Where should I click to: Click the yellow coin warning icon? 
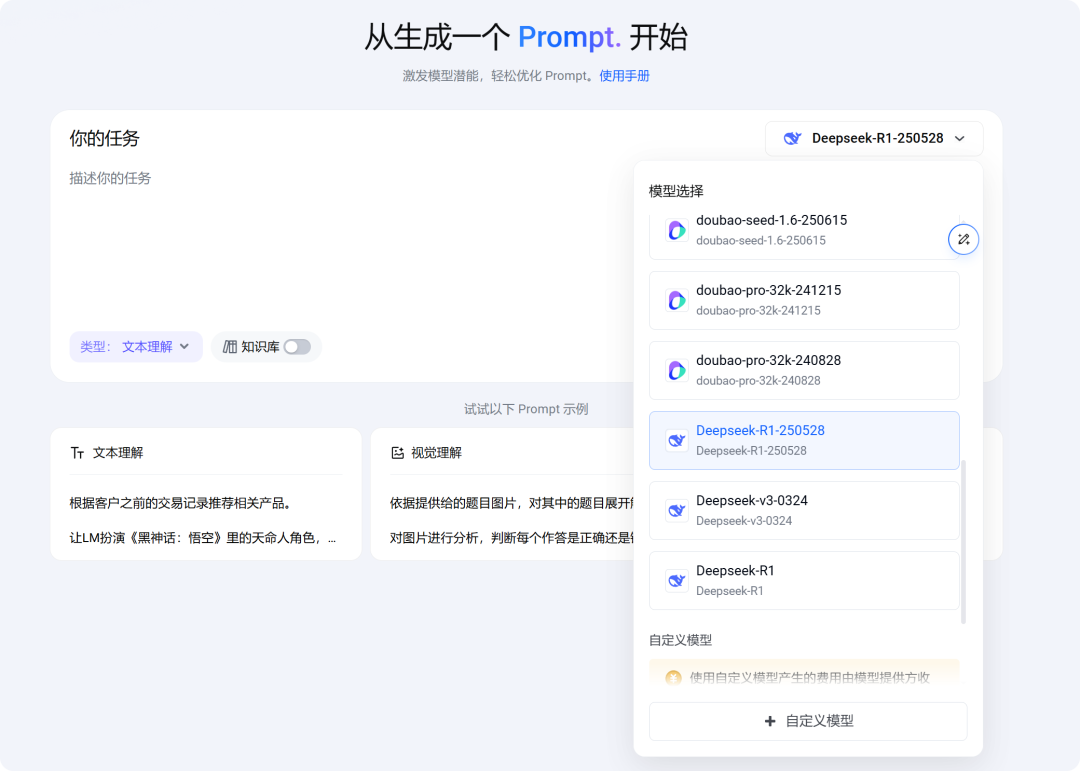tap(673, 678)
